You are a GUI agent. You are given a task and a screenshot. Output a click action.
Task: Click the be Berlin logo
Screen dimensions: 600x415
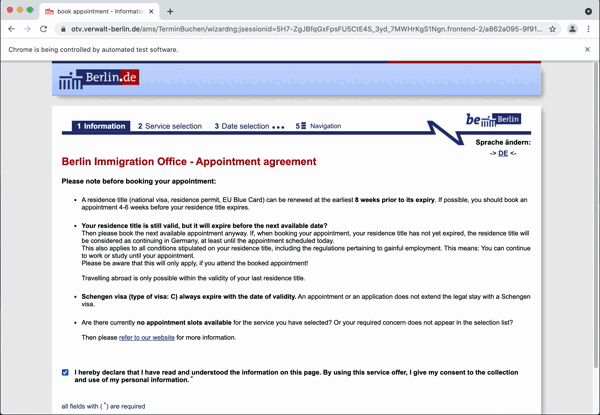[493, 120]
